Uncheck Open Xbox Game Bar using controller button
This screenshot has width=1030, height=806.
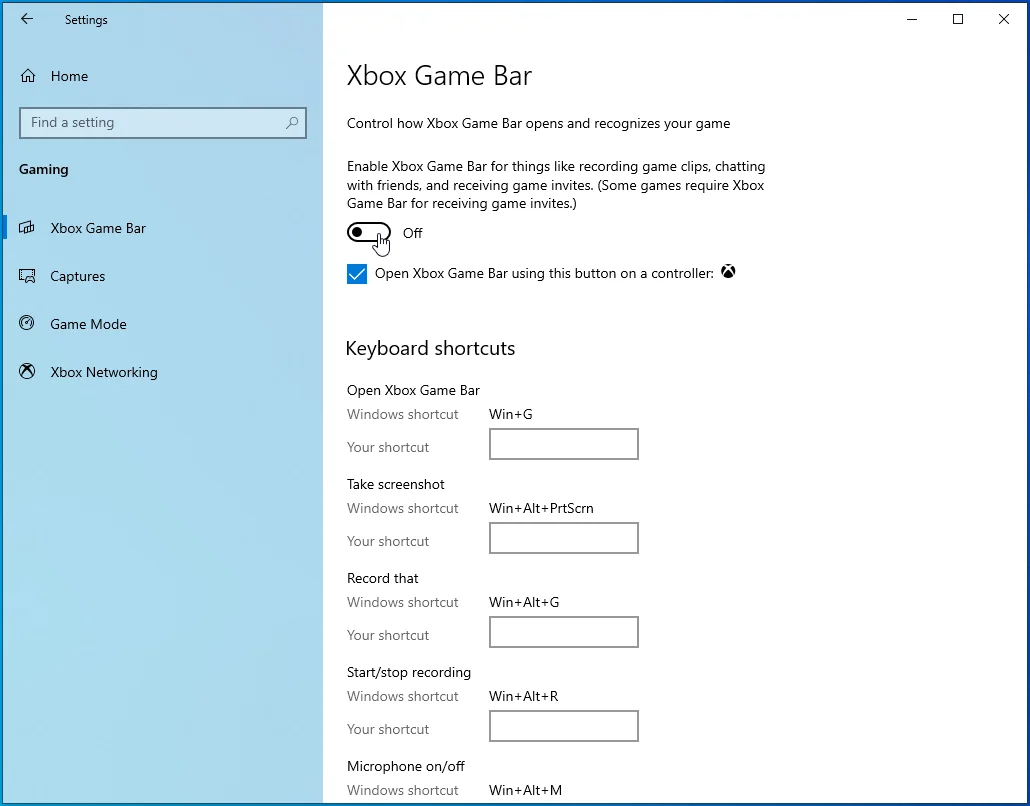pyautogui.click(x=357, y=273)
